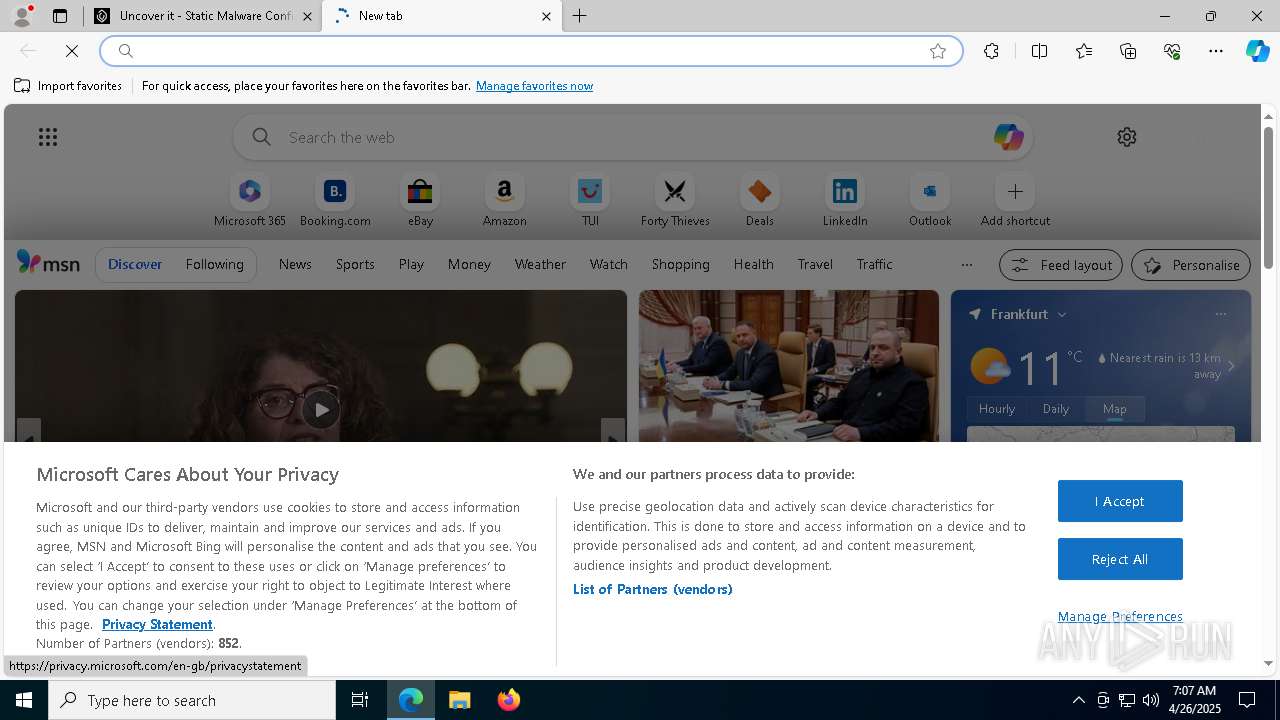The width and height of the screenshot is (1280, 720).
Task: Stop loading the page
Action: (72, 51)
